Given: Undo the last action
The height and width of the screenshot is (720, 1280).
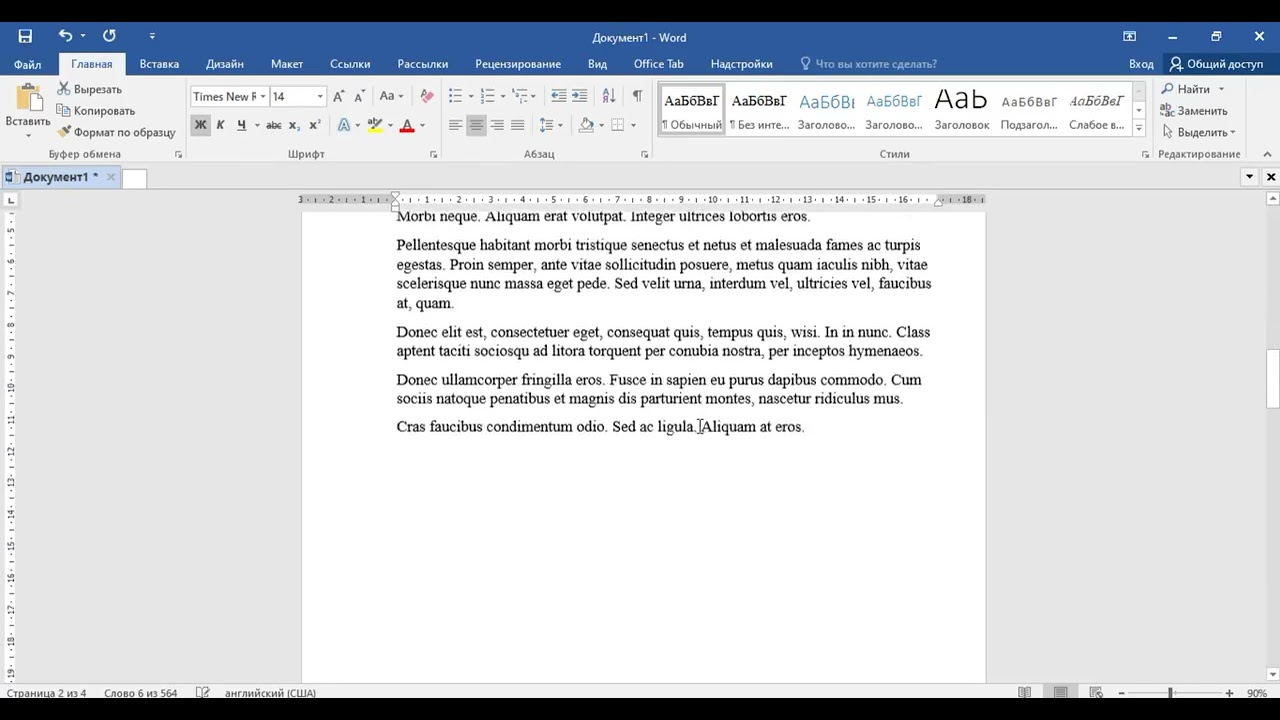Looking at the screenshot, I should tap(65, 36).
